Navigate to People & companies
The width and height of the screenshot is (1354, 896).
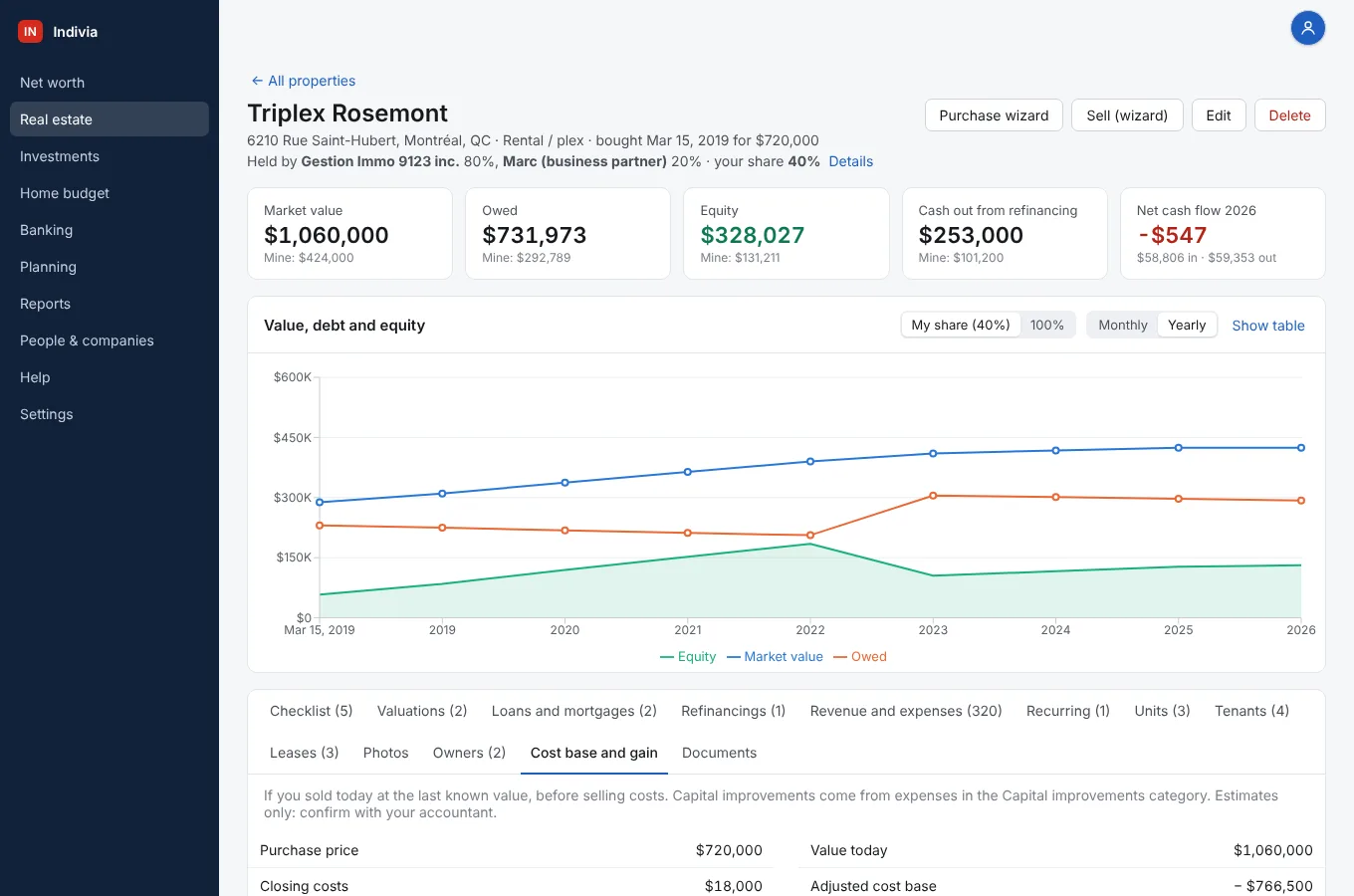click(x=110, y=340)
